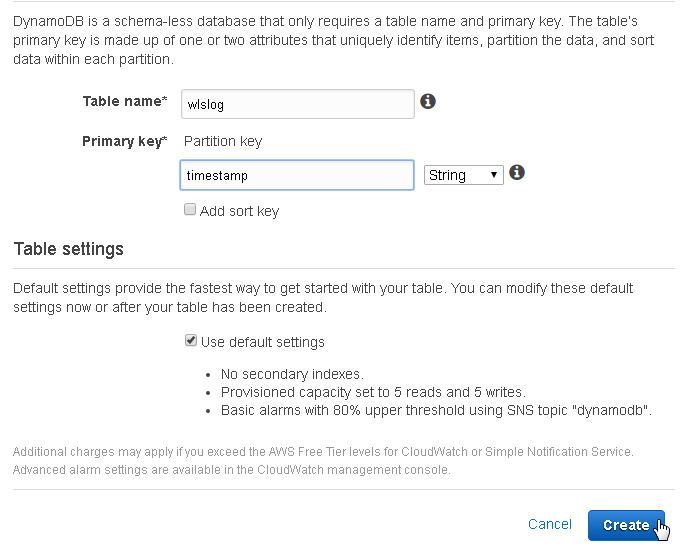The image size is (695, 548).
Task: Click the 'Table name*' field label
Action: click(x=125, y=101)
